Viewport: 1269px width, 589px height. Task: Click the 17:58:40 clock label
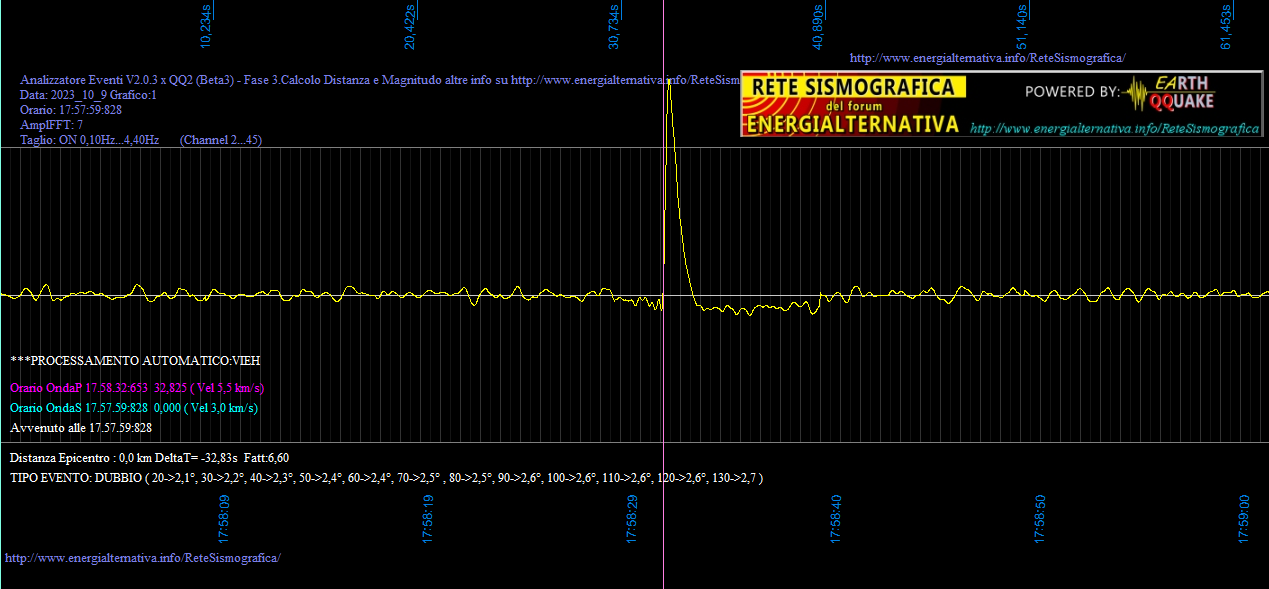[x=836, y=519]
